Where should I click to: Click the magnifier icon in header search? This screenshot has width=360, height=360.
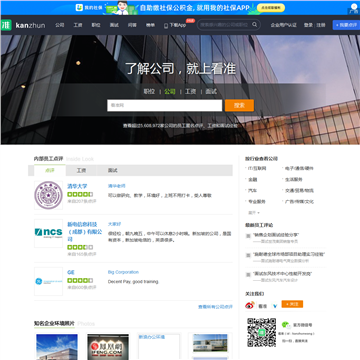[255, 25]
